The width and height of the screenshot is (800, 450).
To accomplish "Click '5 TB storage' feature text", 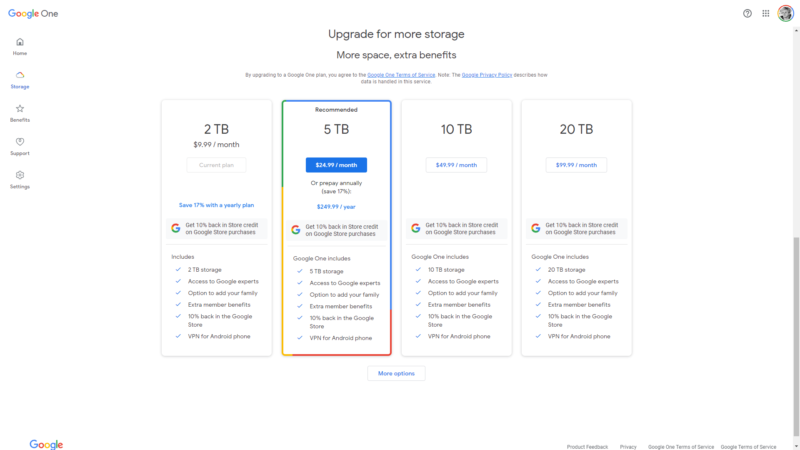I will [327, 271].
